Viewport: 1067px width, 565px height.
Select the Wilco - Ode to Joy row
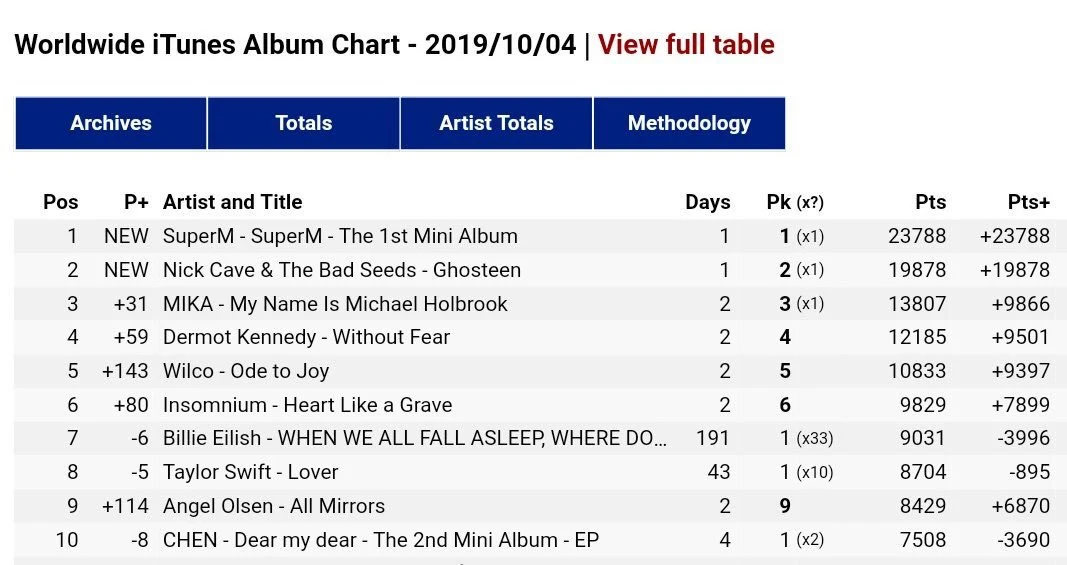pos(246,371)
